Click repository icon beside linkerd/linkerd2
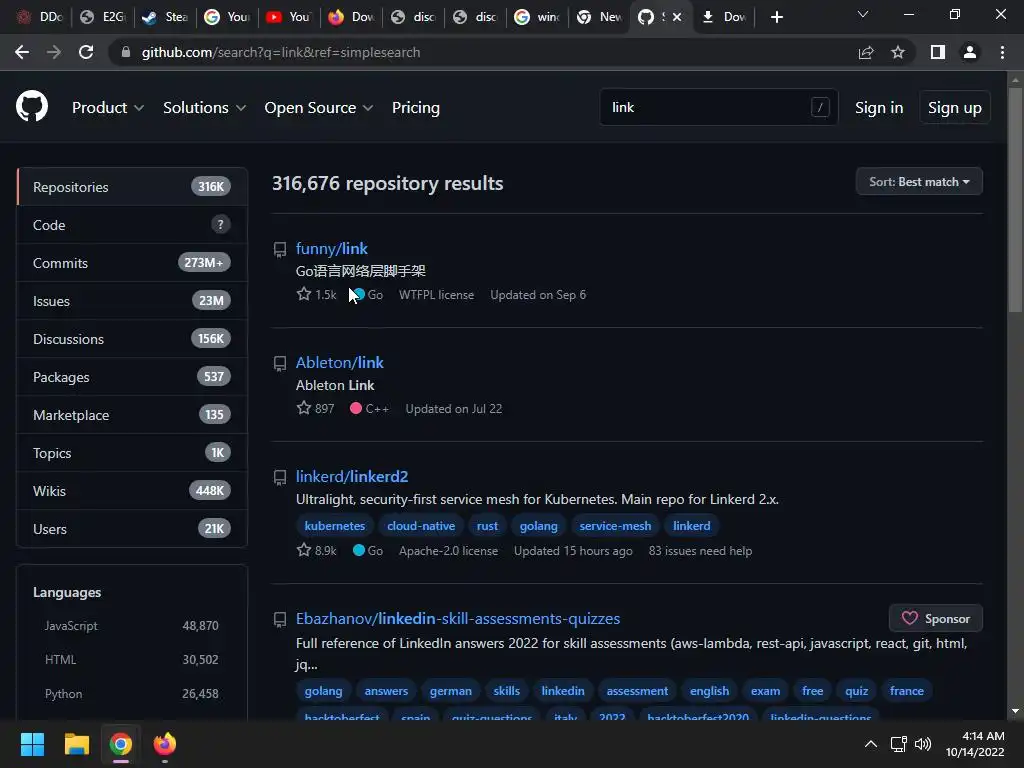 pos(280,478)
